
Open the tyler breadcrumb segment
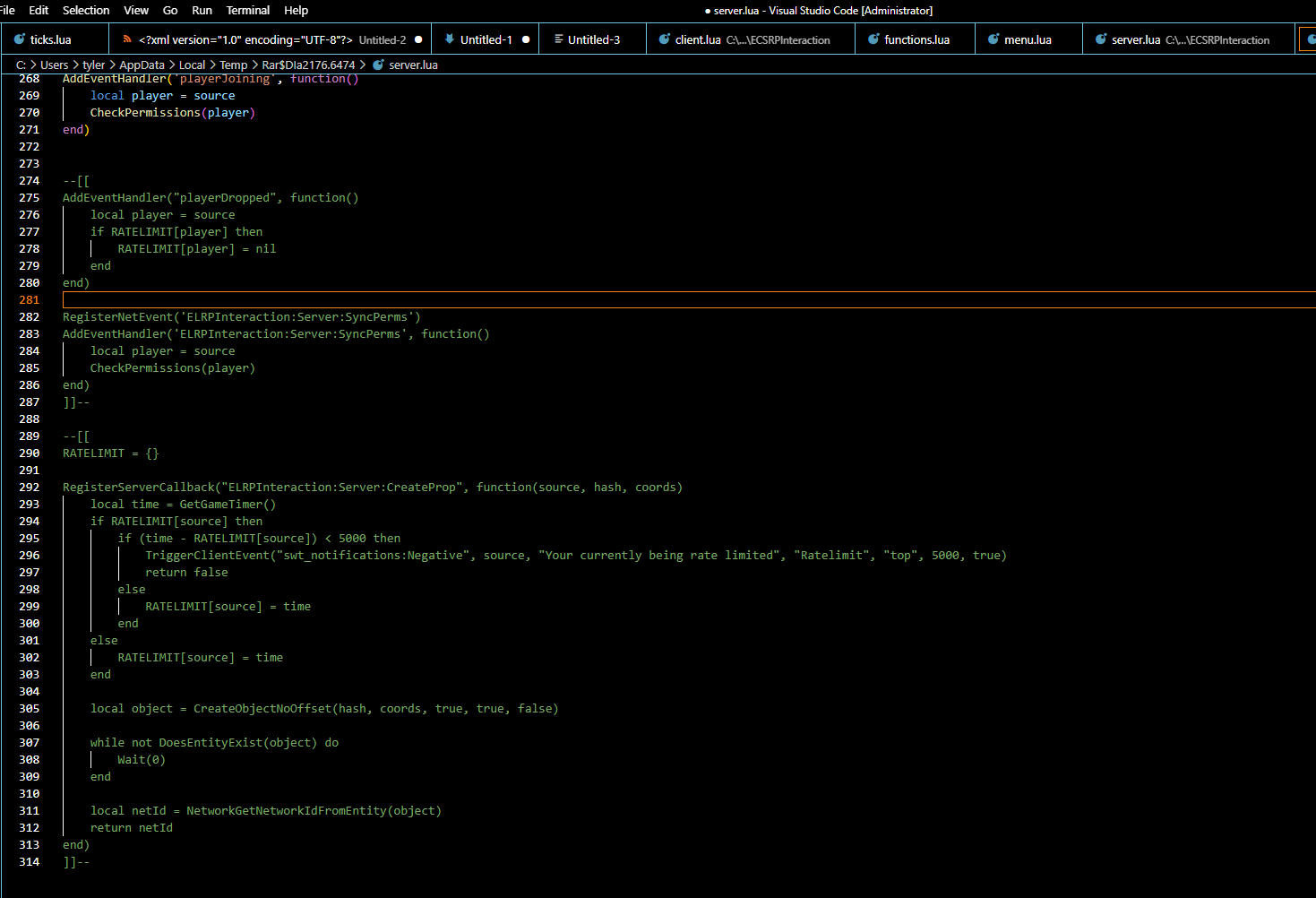click(x=93, y=65)
